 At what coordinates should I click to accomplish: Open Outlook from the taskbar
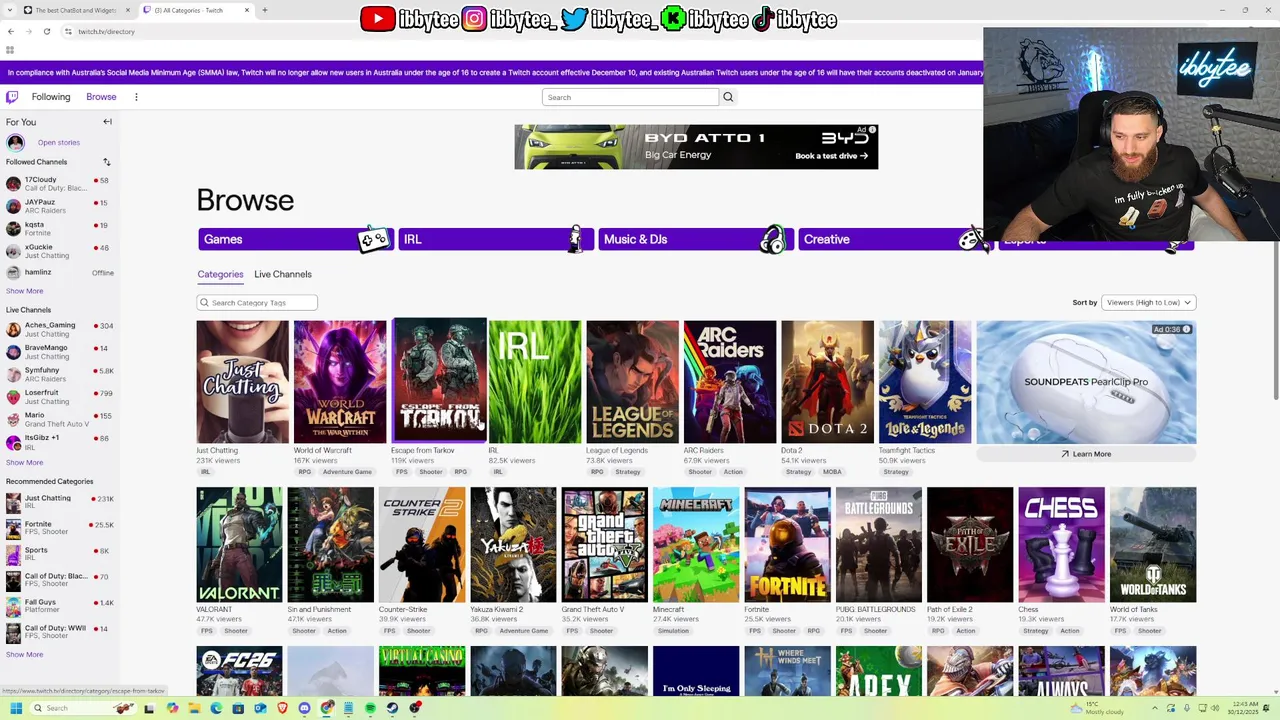[260, 708]
